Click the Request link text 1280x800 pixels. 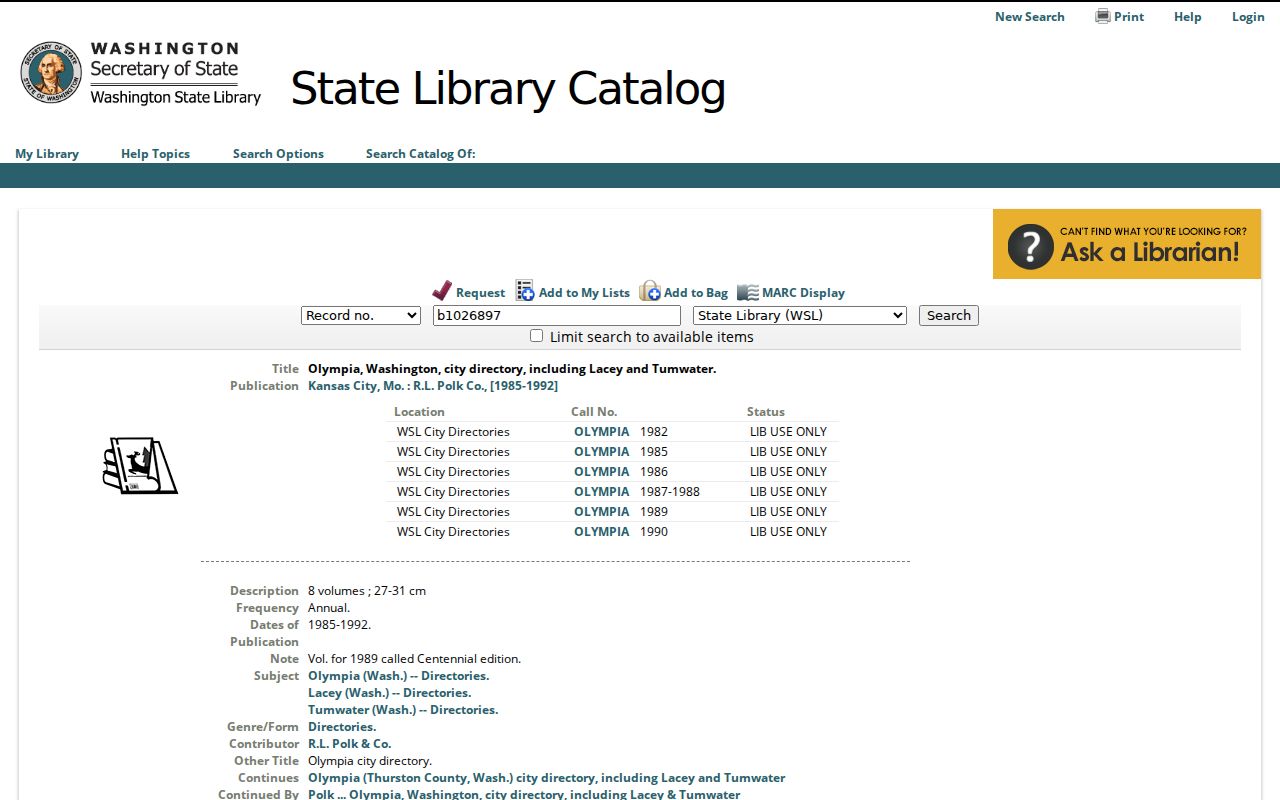(481, 293)
